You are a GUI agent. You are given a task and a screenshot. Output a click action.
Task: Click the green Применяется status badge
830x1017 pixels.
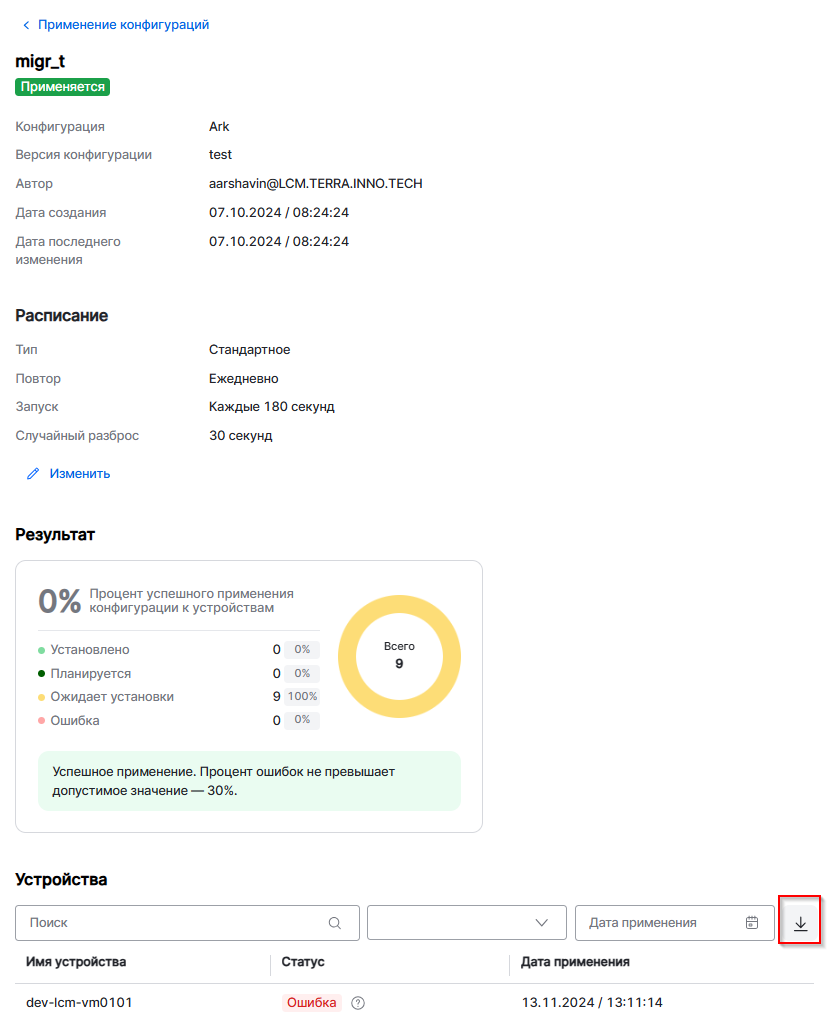[62, 87]
